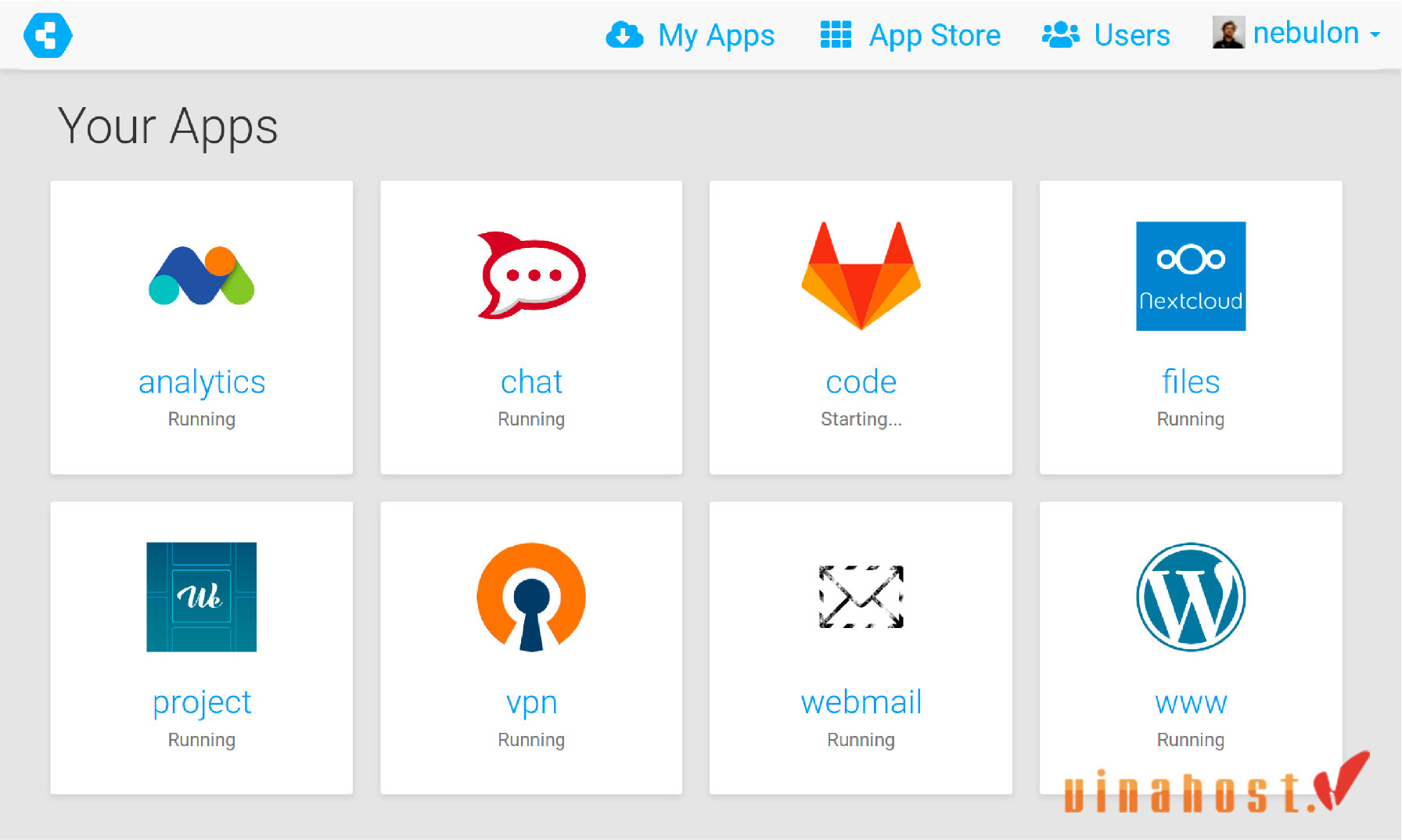1402x840 pixels.
Task: Click the WordPress icon under www
Action: (x=1190, y=597)
